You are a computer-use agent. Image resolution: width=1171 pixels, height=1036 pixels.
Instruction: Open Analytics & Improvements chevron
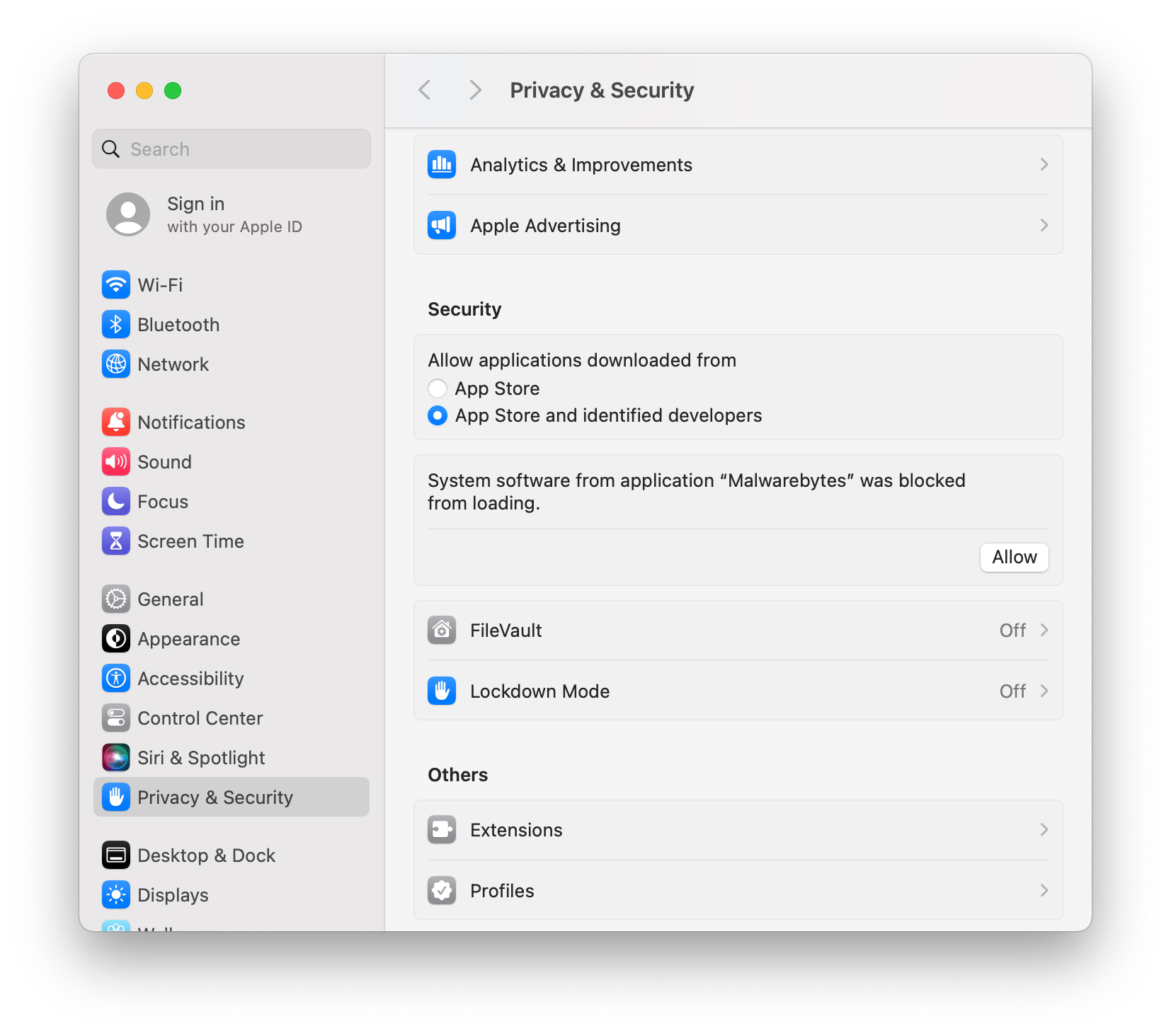1044,165
